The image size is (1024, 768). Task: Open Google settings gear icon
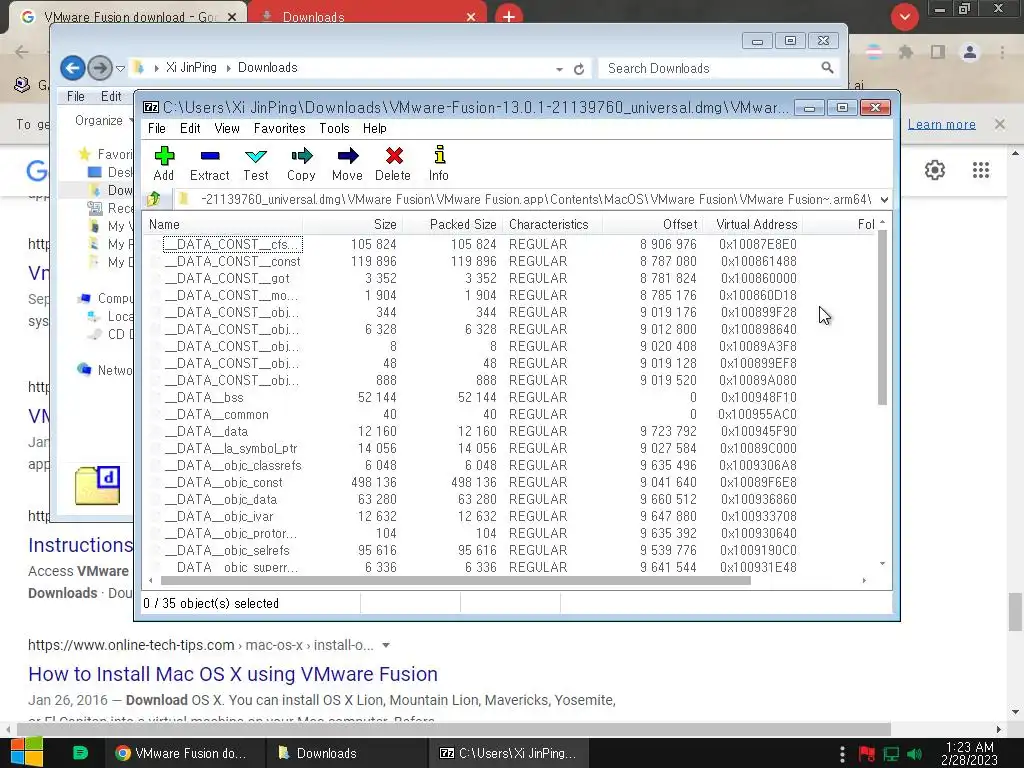pos(935,170)
